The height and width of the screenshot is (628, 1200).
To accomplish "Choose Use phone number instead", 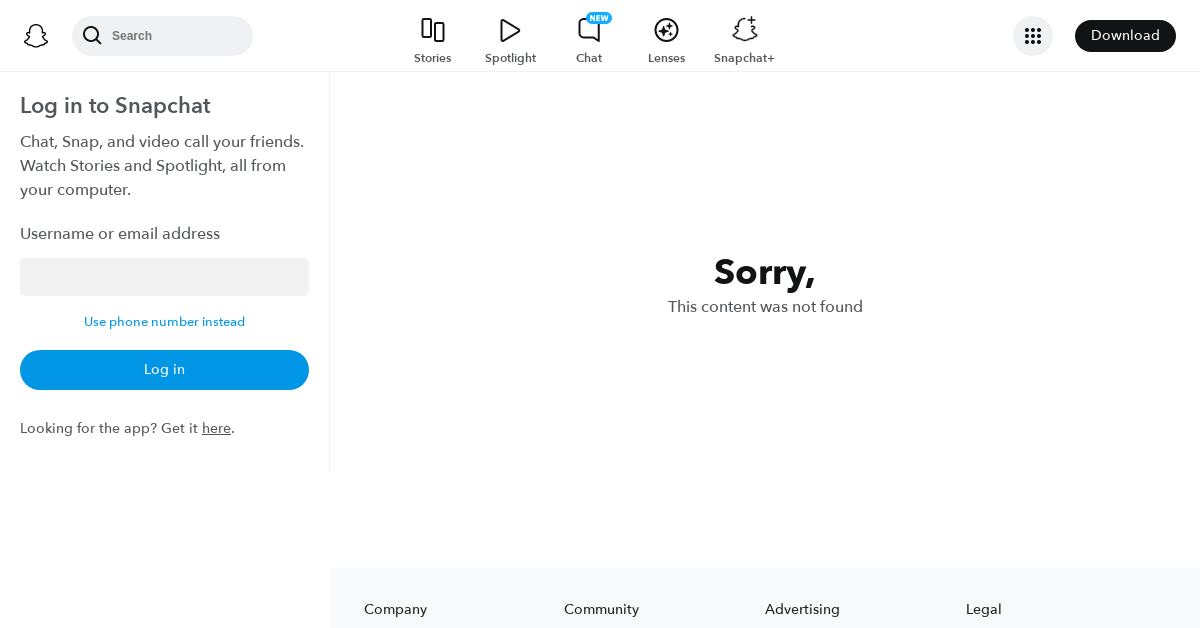I will pyautogui.click(x=164, y=322).
